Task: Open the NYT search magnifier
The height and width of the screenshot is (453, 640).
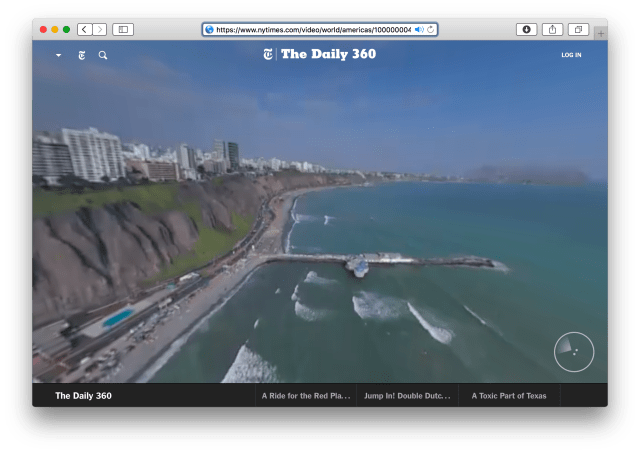Action: (103, 55)
